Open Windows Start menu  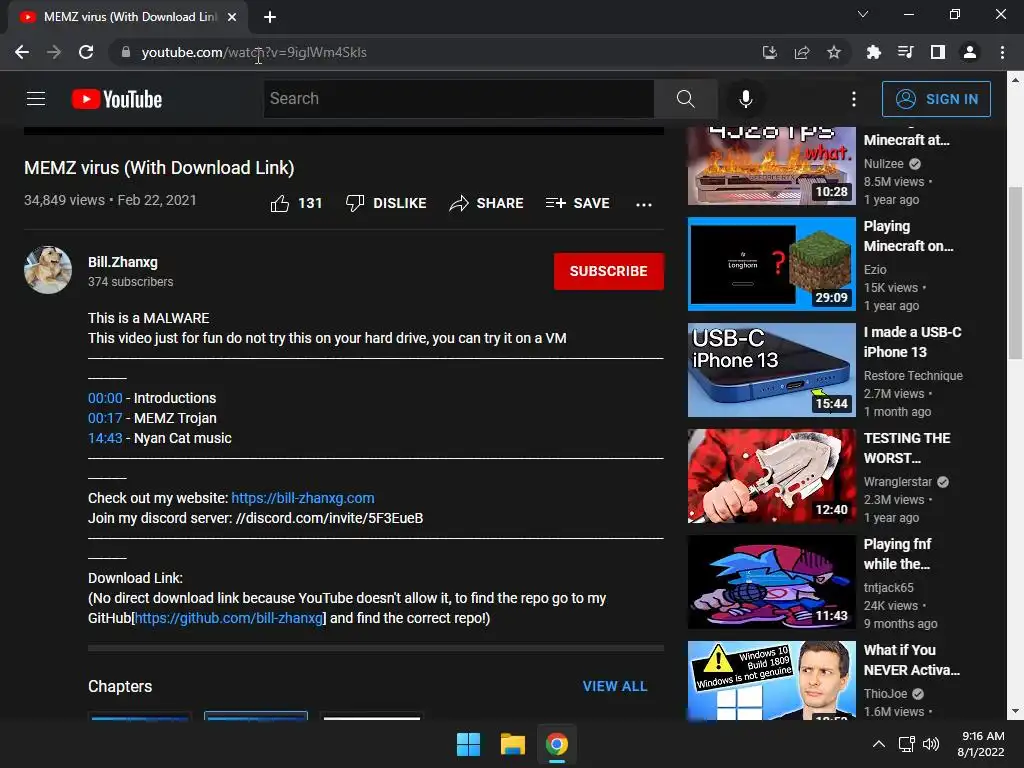[468, 744]
